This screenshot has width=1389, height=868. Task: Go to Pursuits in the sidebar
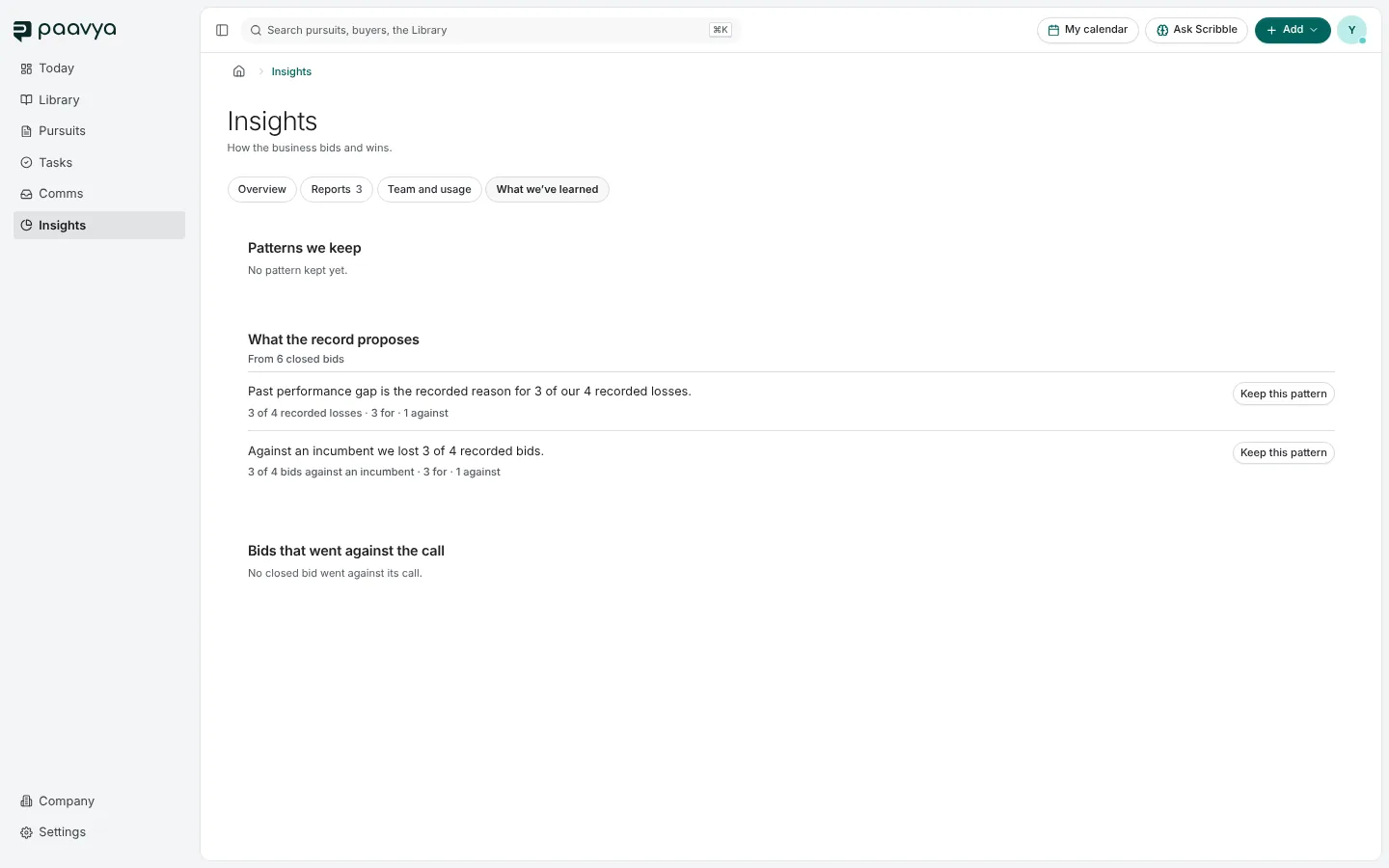pos(99,131)
